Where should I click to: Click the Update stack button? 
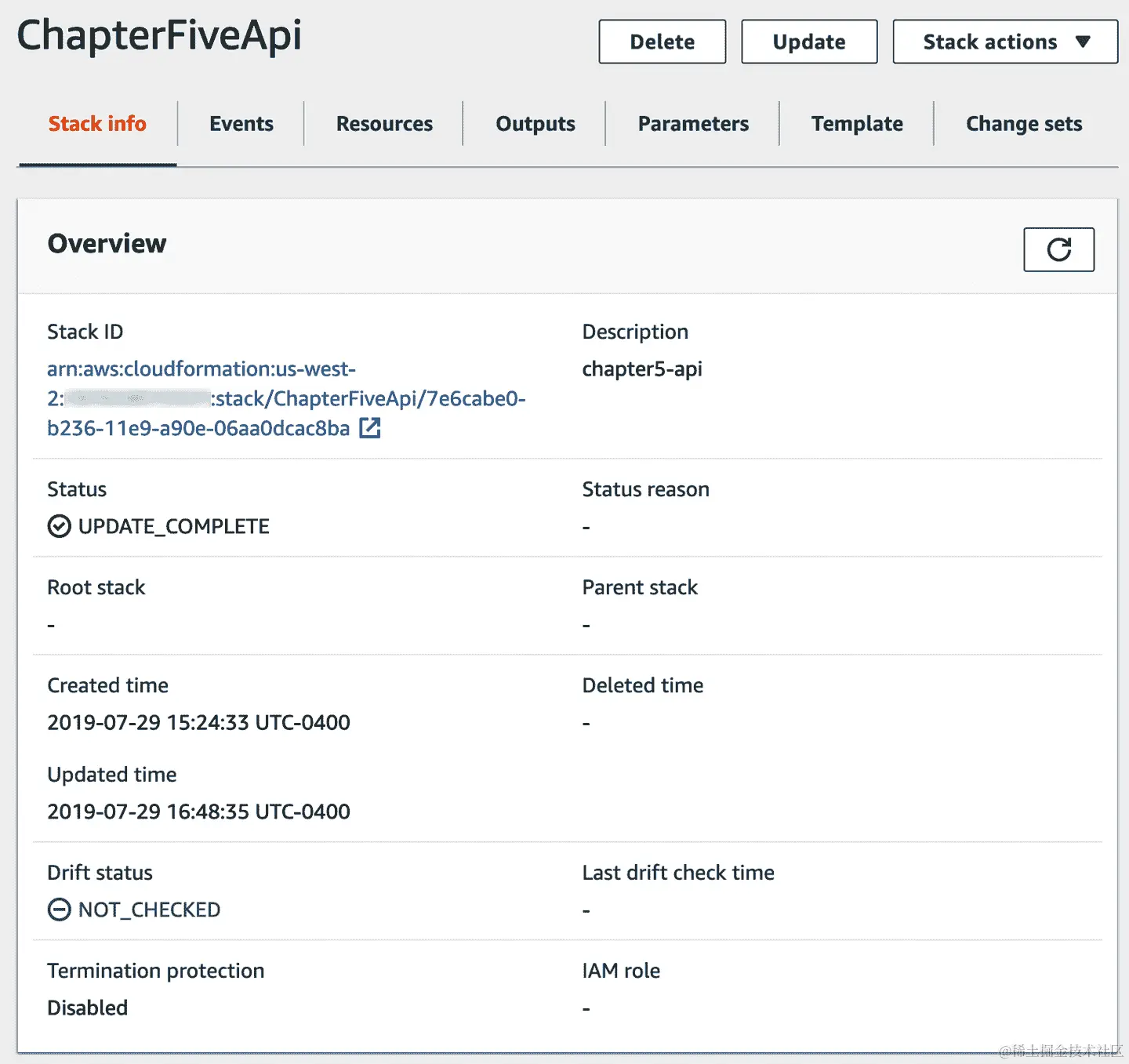coord(809,42)
